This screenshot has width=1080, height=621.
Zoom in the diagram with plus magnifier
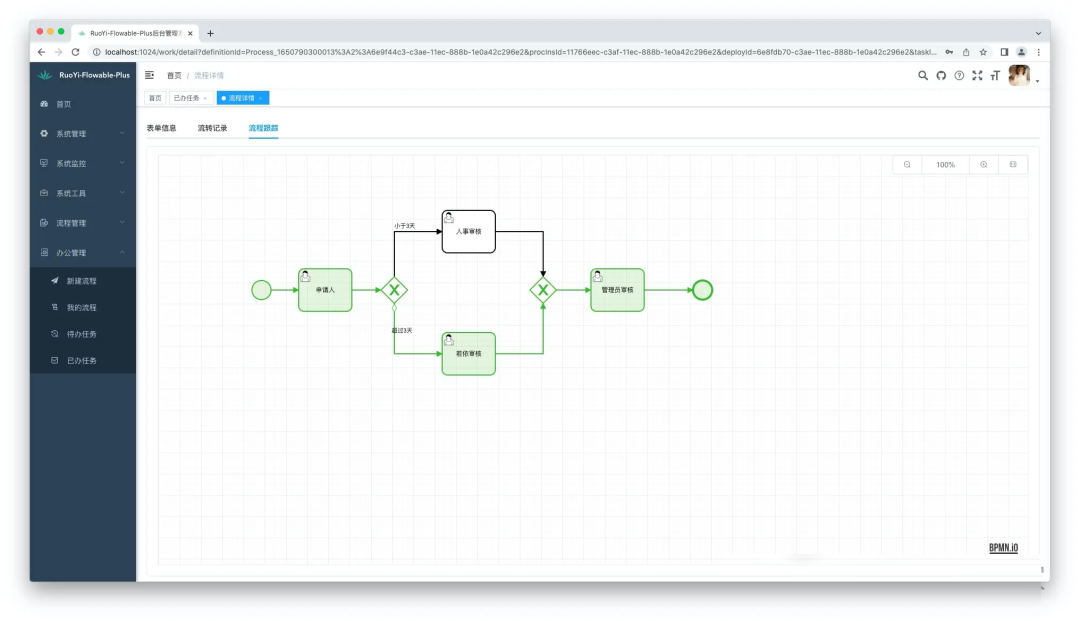click(x=984, y=165)
